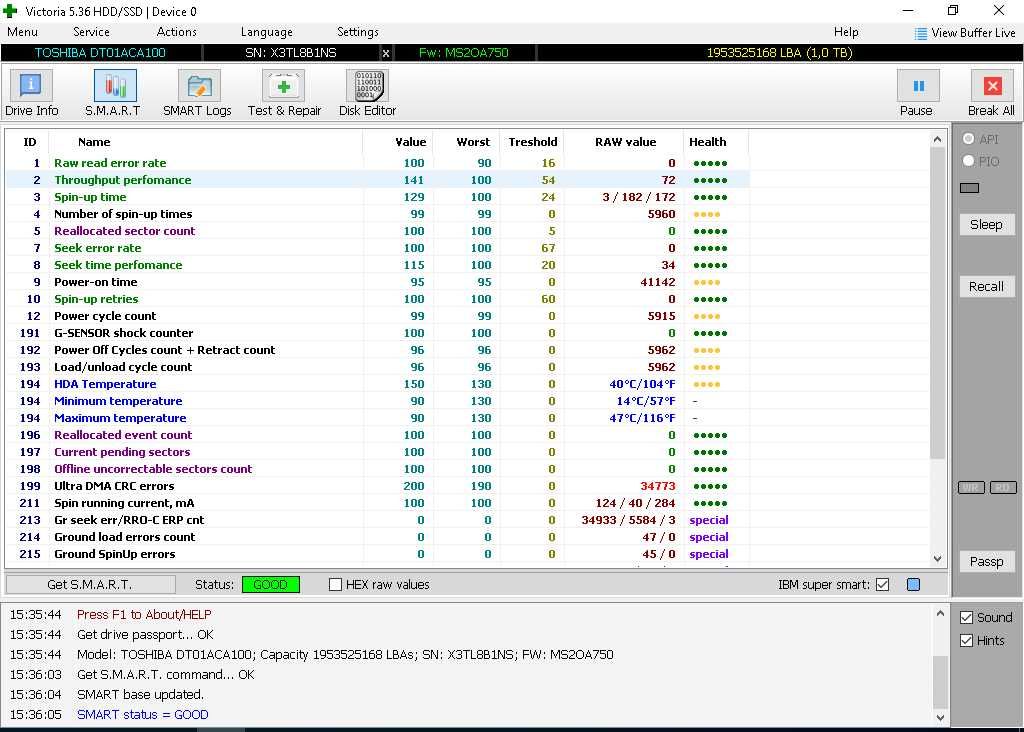Click the TOSHIBA DT01ACA100 model label
The width and height of the screenshot is (1024, 732).
tap(100, 53)
